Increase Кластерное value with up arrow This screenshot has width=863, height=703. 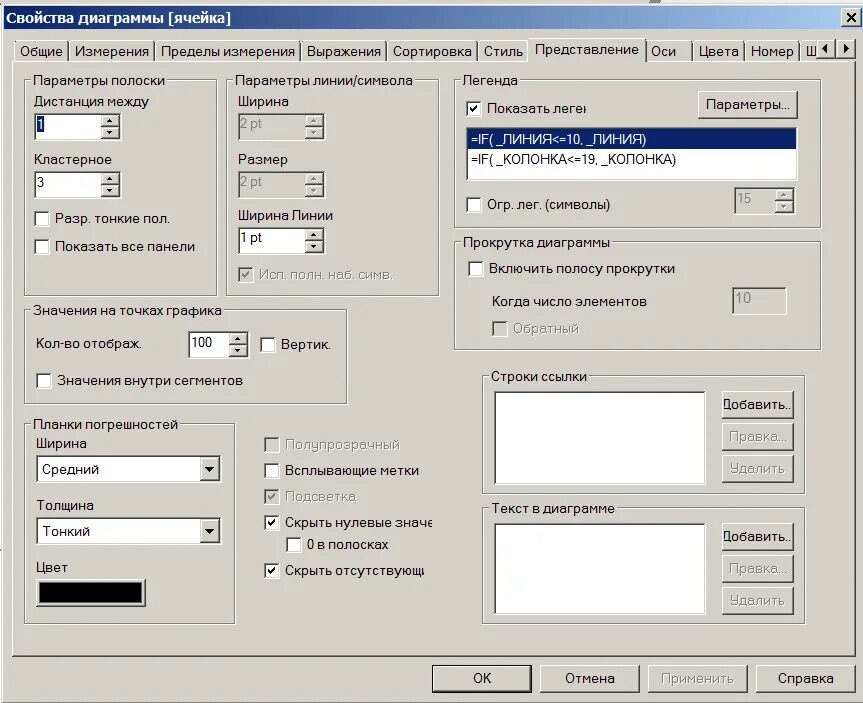(110, 178)
